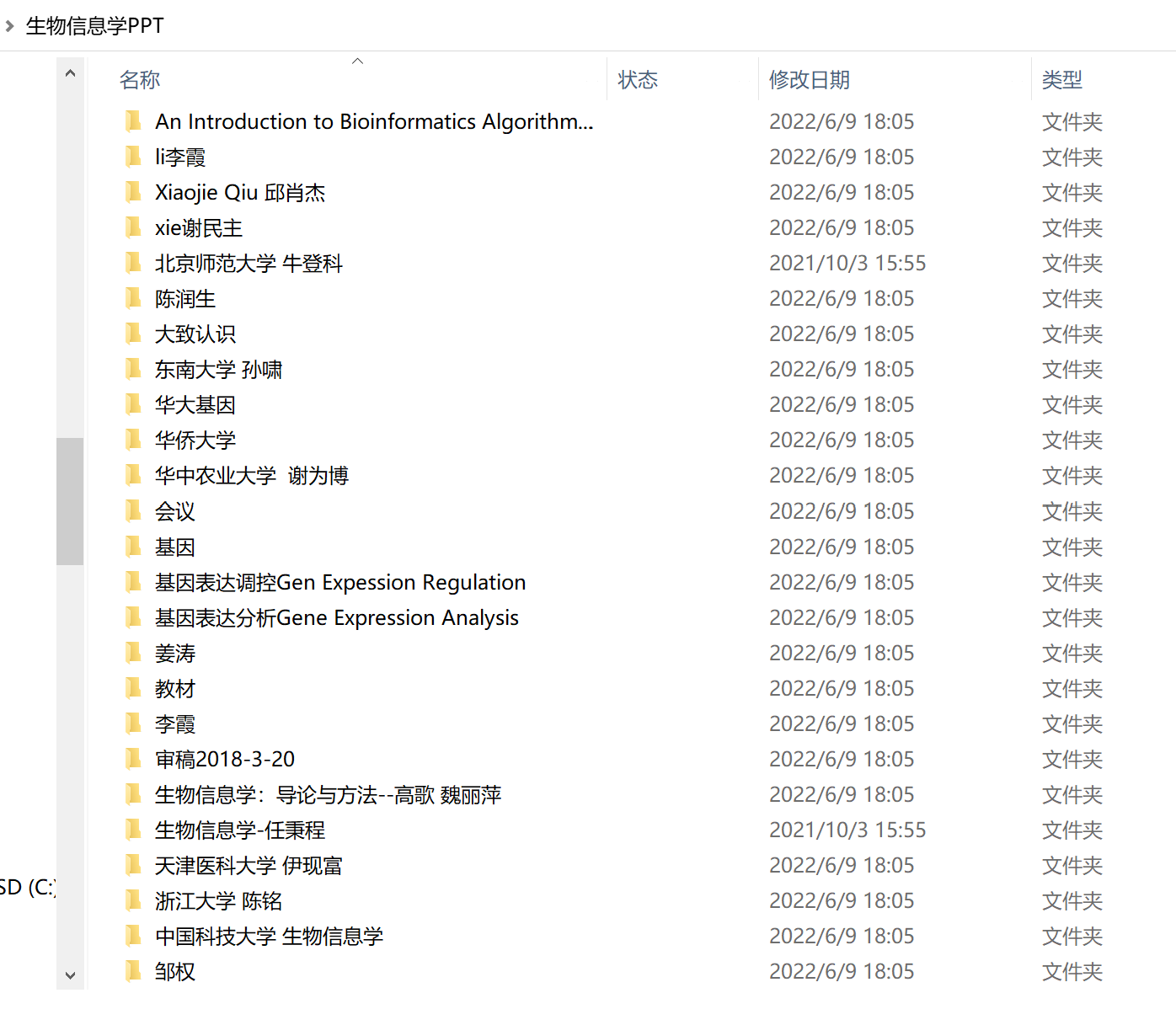Select the 华大基因 folder icon
Image resolution: width=1176 pixels, height=1009 pixels.
[x=133, y=404]
